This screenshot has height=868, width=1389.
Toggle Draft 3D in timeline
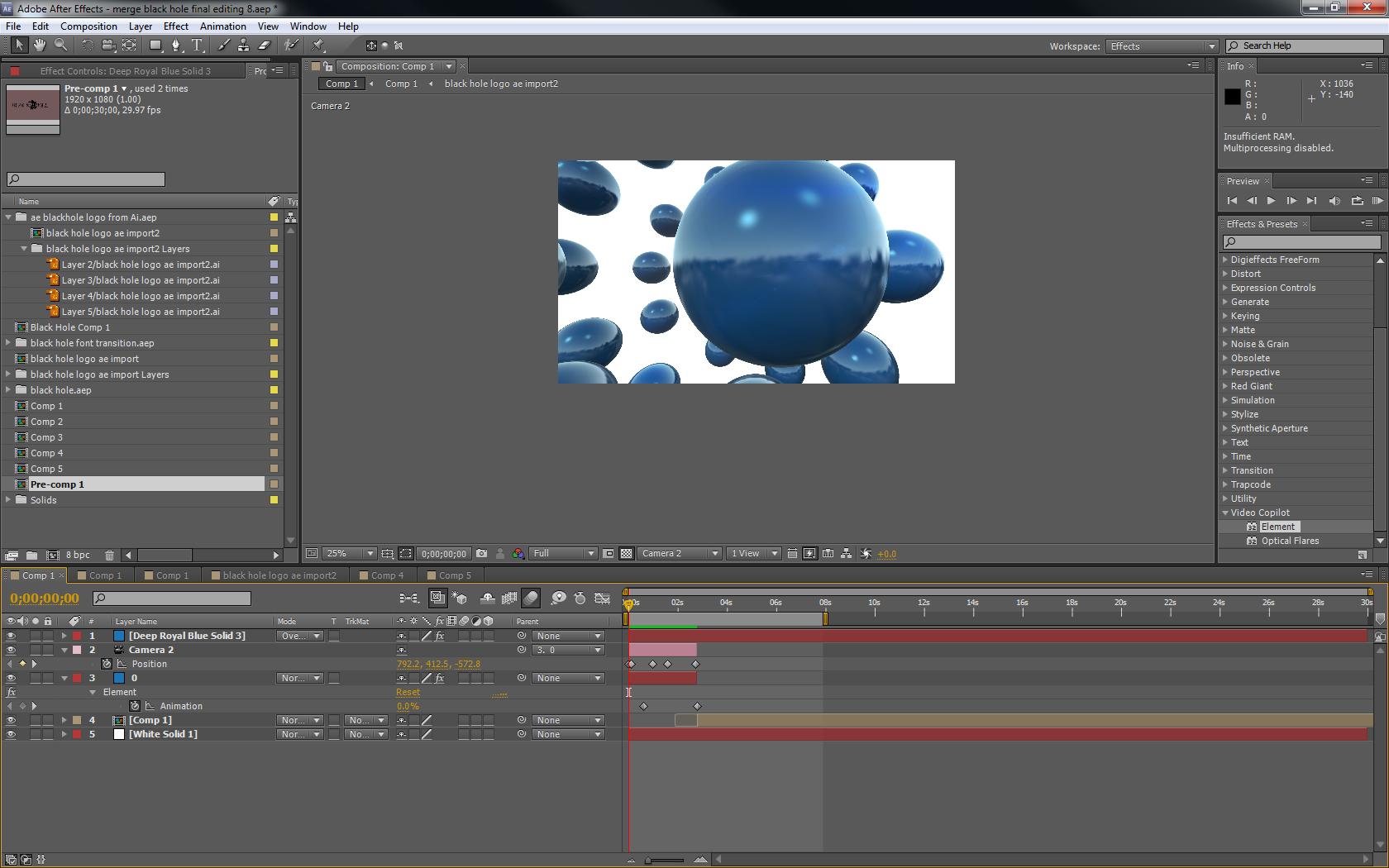tap(460, 598)
